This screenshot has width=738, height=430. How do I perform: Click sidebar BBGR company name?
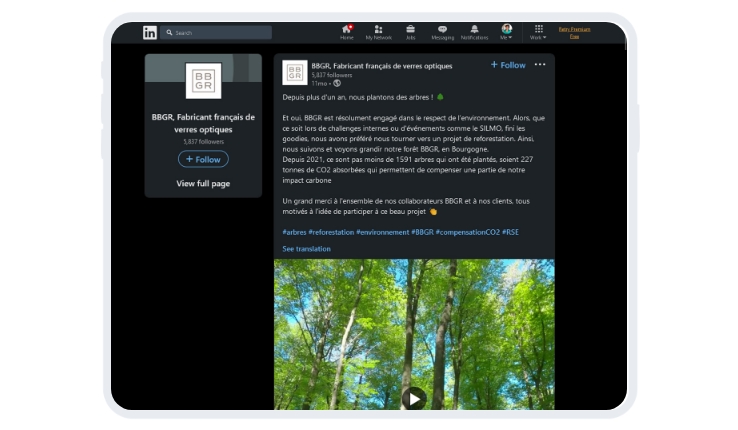203,123
